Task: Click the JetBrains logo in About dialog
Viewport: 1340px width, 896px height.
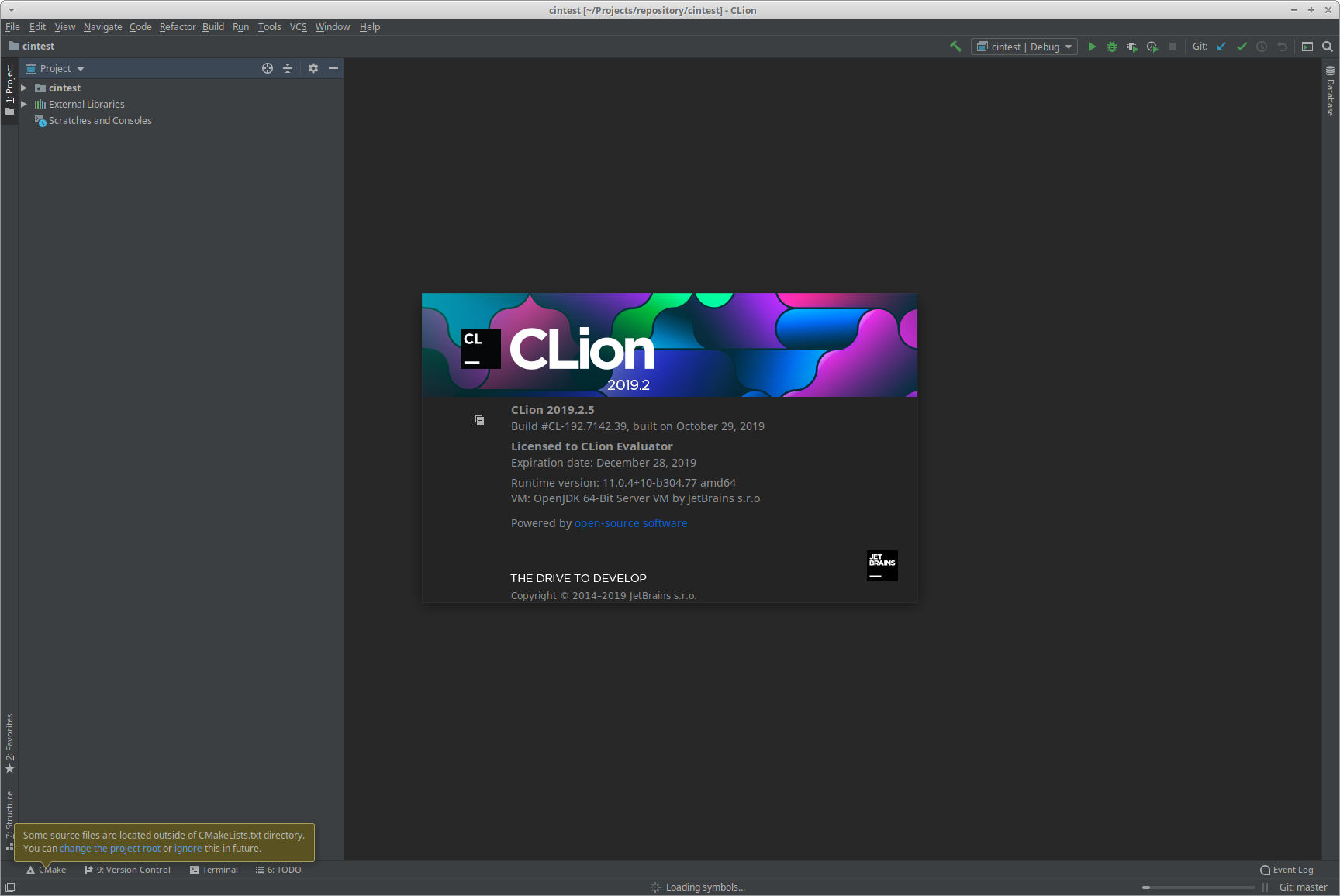Action: (882, 566)
